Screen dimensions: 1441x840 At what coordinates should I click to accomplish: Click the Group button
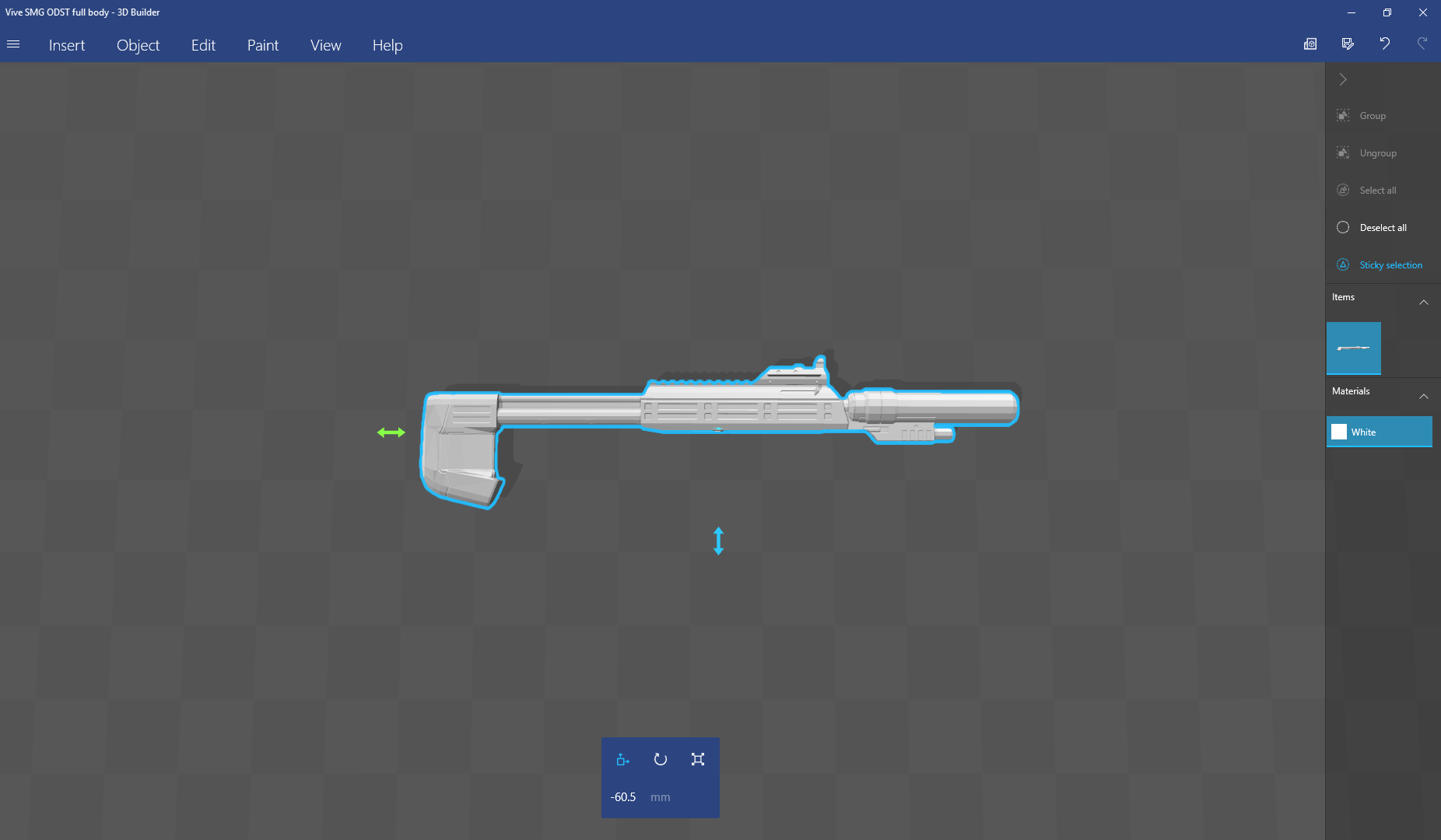1373,116
